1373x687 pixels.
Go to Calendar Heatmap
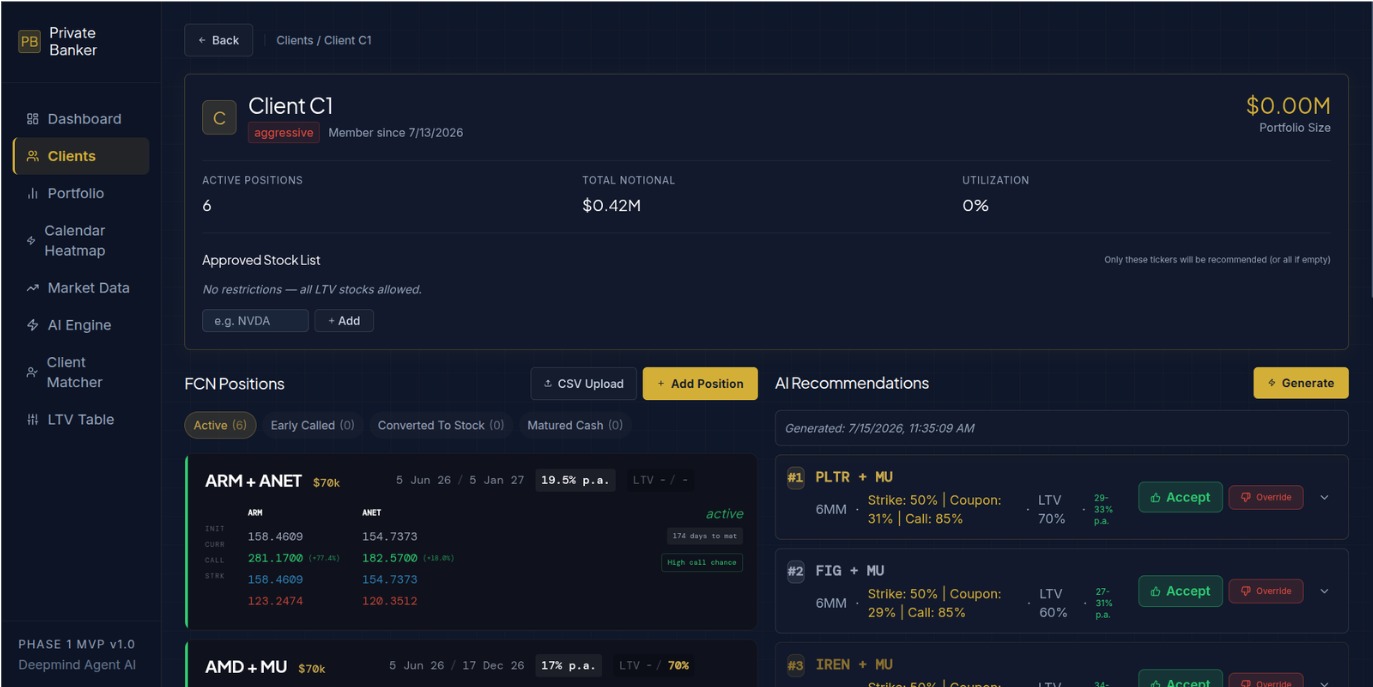click(x=81, y=241)
